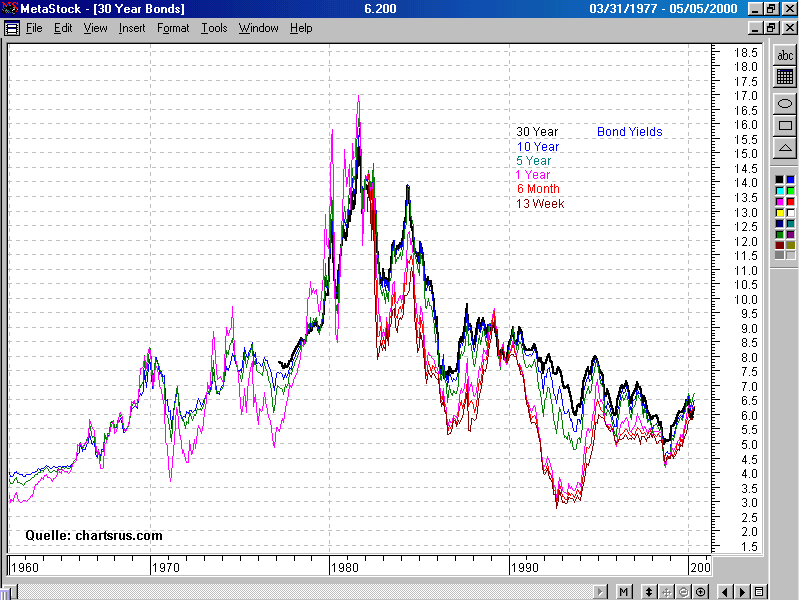Select the rectangle drawing tool
The image size is (800, 600).
pos(785,126)
